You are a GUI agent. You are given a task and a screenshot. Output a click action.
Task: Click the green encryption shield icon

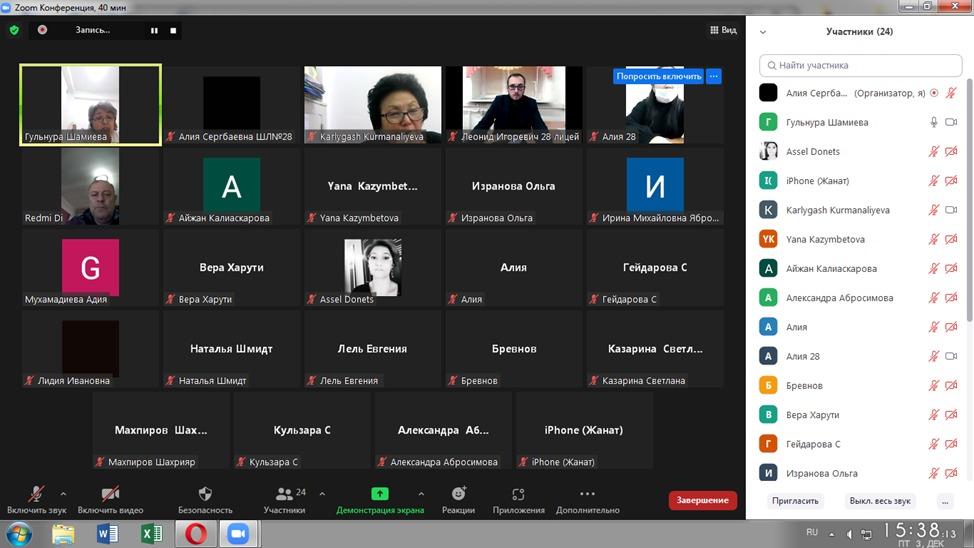(14, 30)
